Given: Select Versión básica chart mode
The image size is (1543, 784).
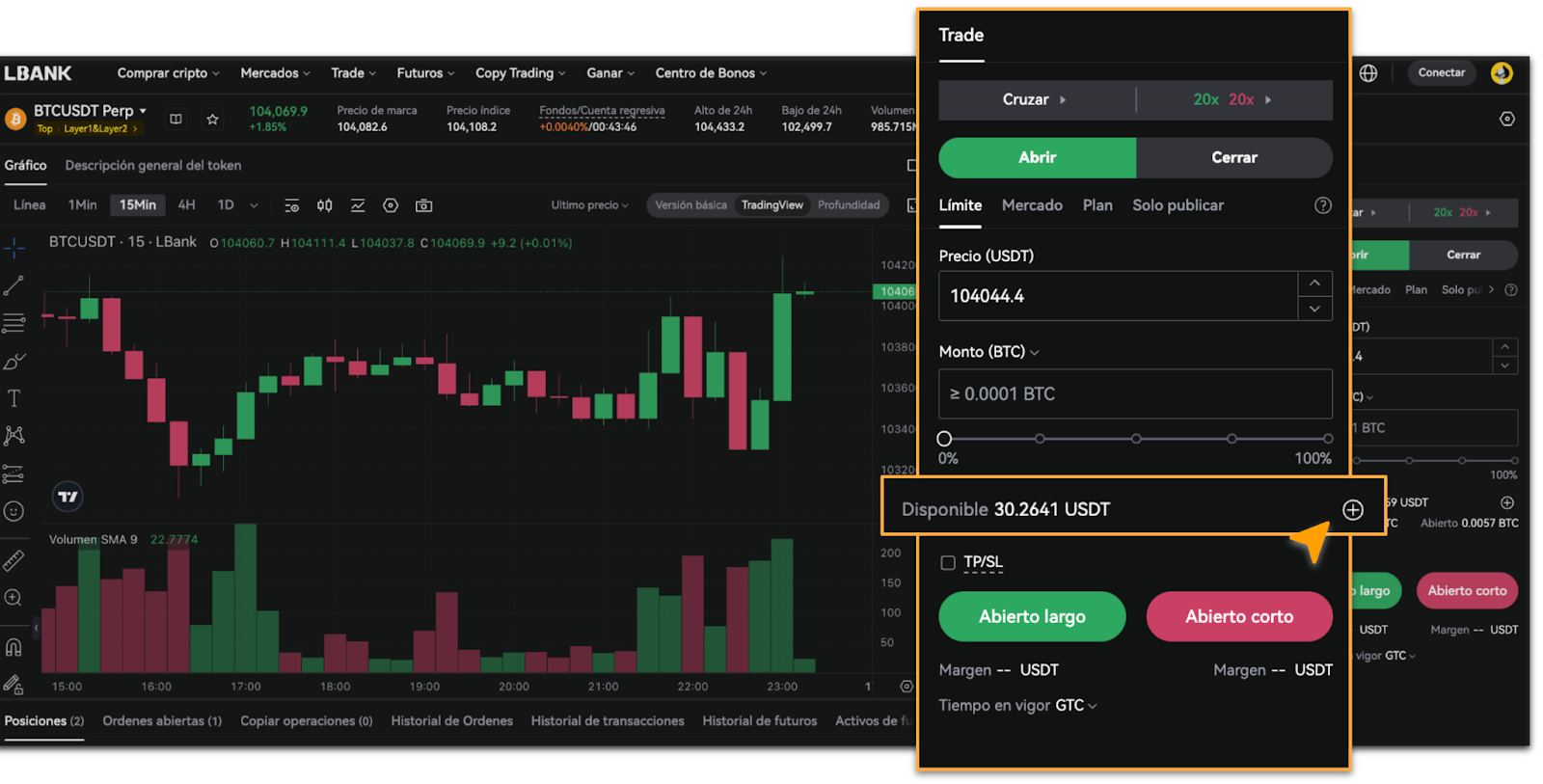Looking at the screenshot, I should click(691, 205).
